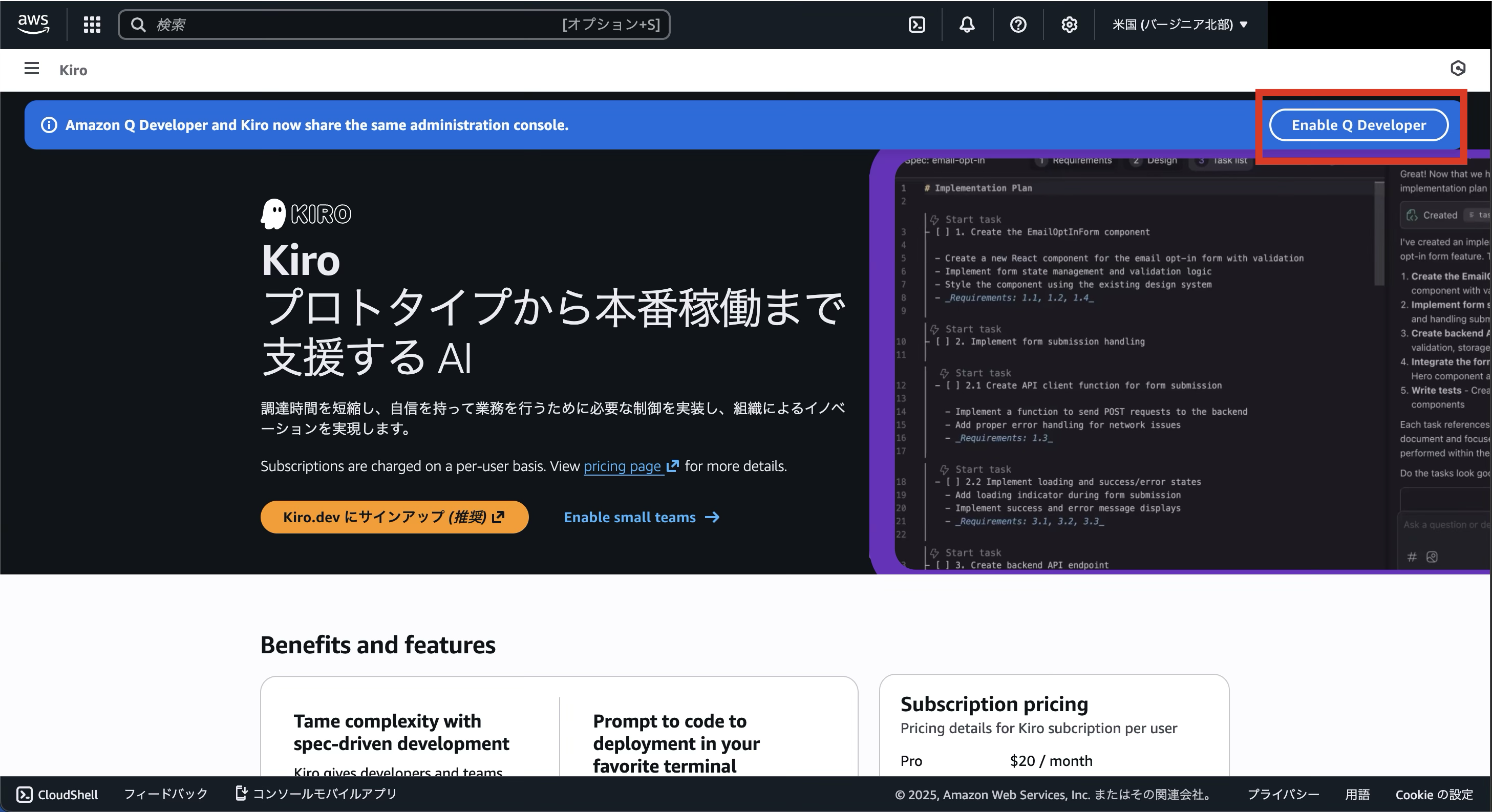The height and width of the screenshot is (812, 1492).
Task: Open the notifications bell icon
Action: coord(967,25)
